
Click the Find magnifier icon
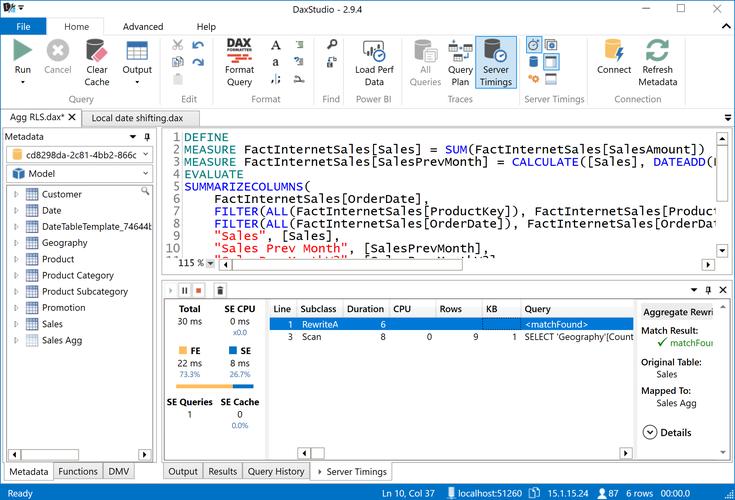point(331,46)
